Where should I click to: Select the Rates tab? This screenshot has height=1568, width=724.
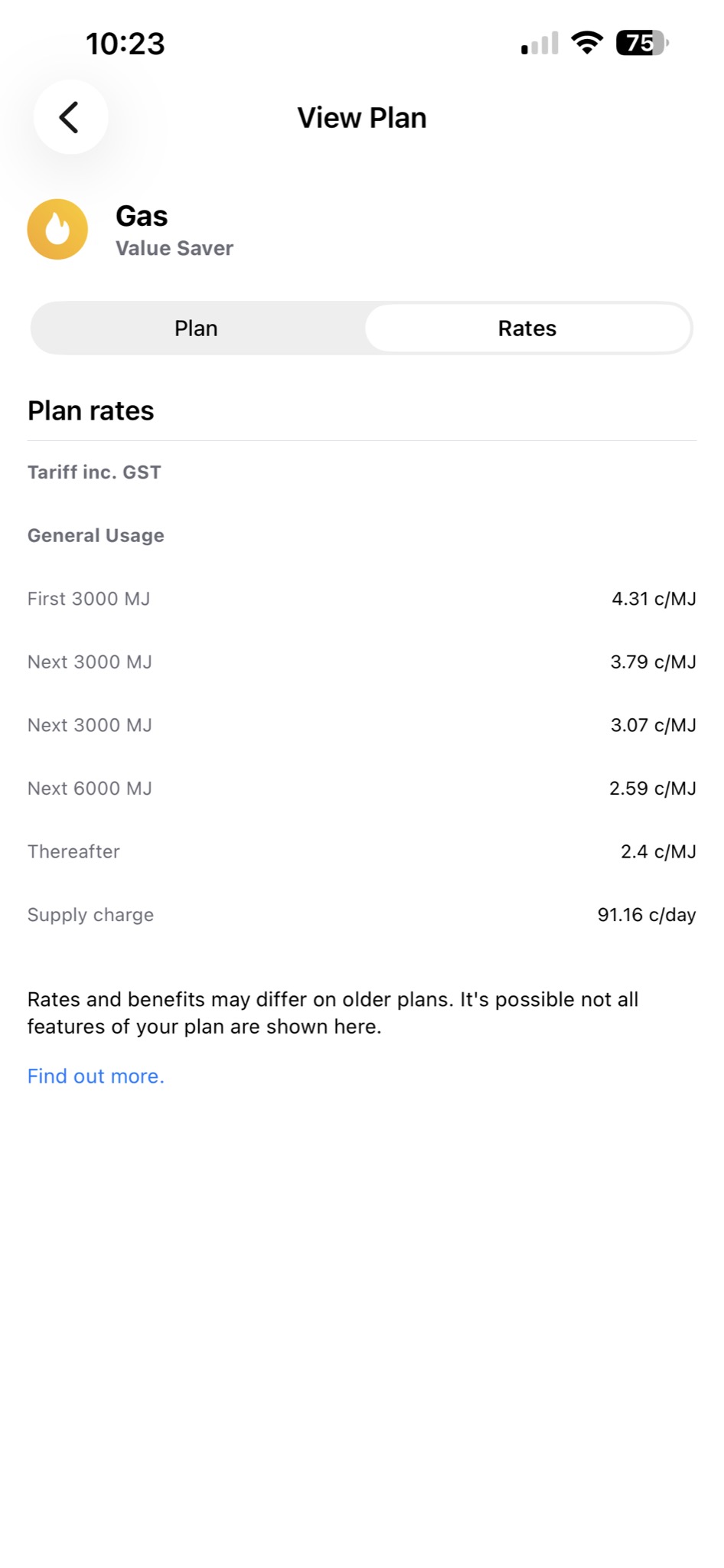pyautogui.click(x=527, y=328)
